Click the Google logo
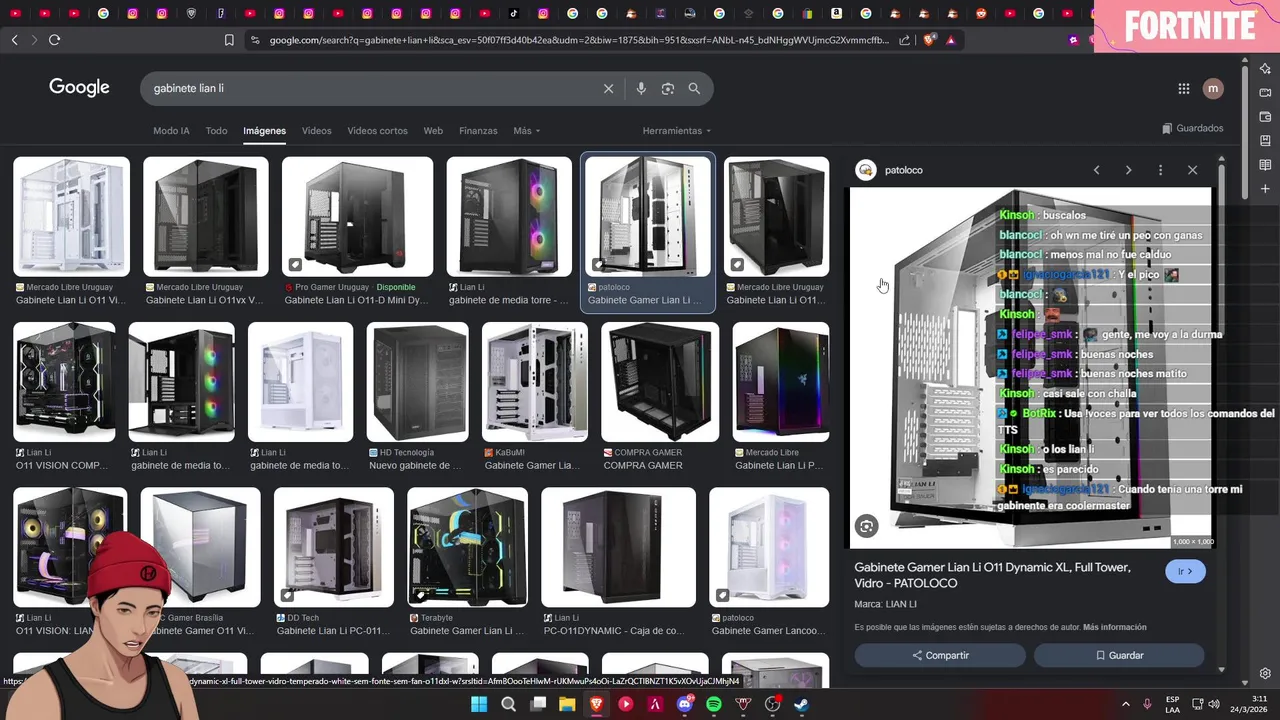The image size is (1280, 720). coord(79,88)
